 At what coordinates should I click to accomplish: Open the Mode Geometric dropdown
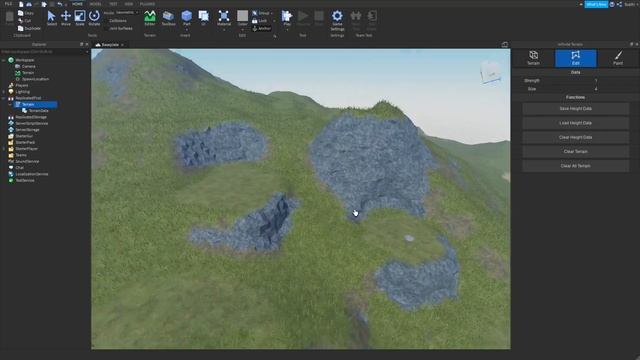click(127, 13)
